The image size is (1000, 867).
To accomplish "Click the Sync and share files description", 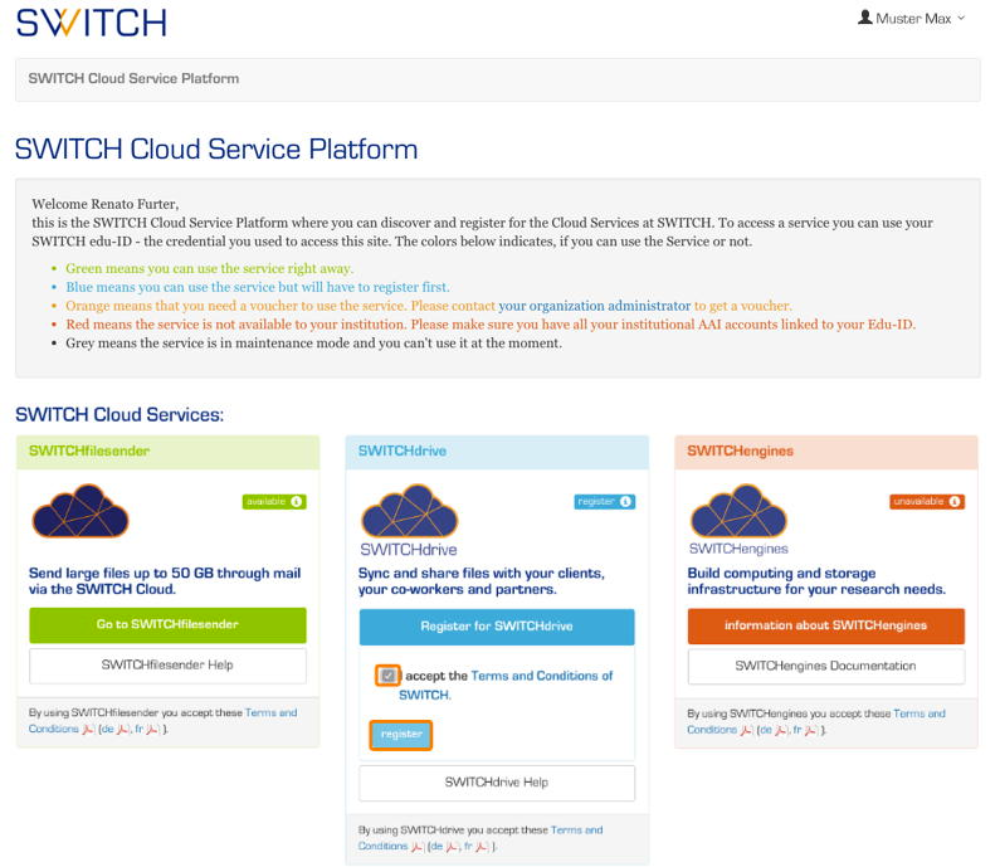I will click(x=482, y=581).
